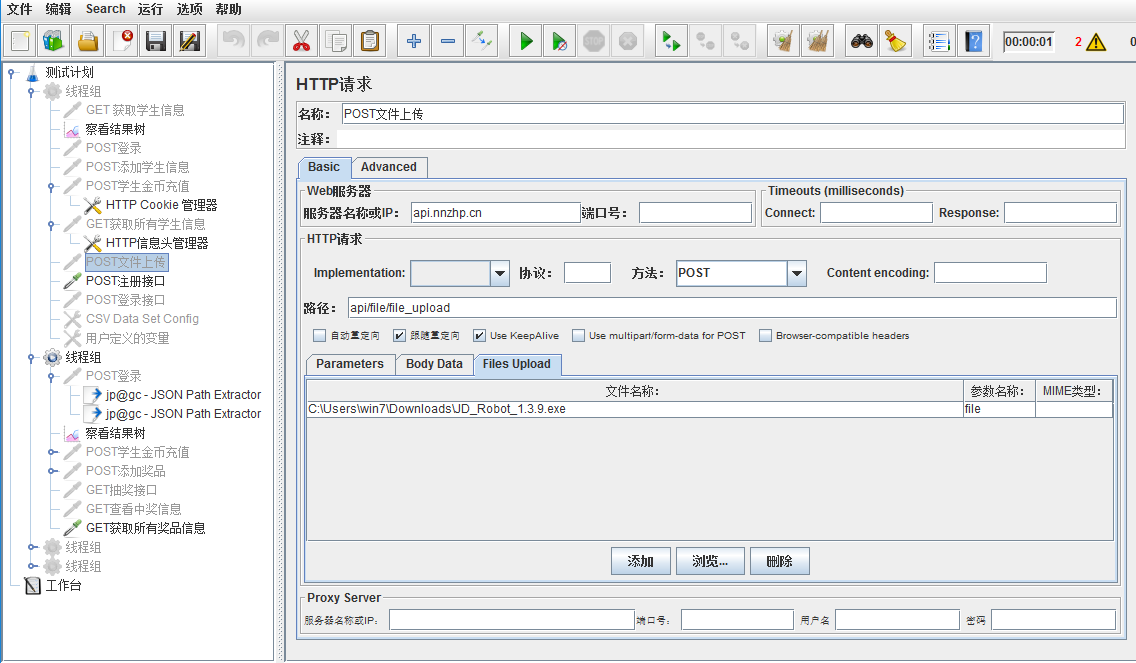
Task: Enable the 自动重定向 checkbox
Action: pyautogui.click(x=320, y=336)
